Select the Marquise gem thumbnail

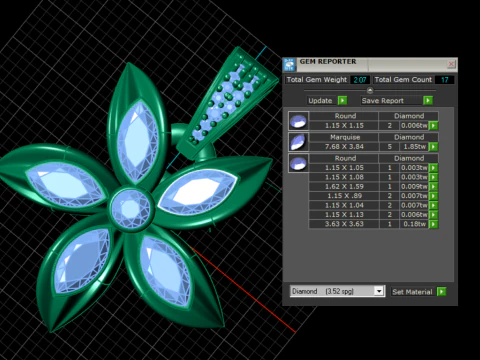(x=298, y=142)
